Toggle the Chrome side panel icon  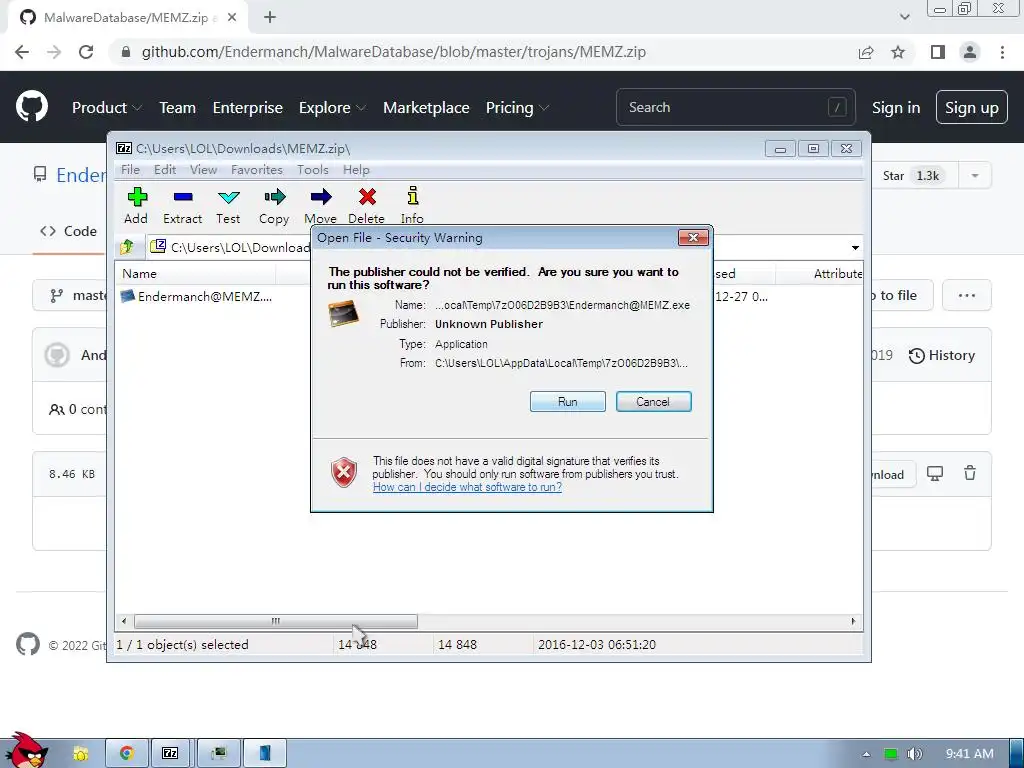click(x=938, y=52)
